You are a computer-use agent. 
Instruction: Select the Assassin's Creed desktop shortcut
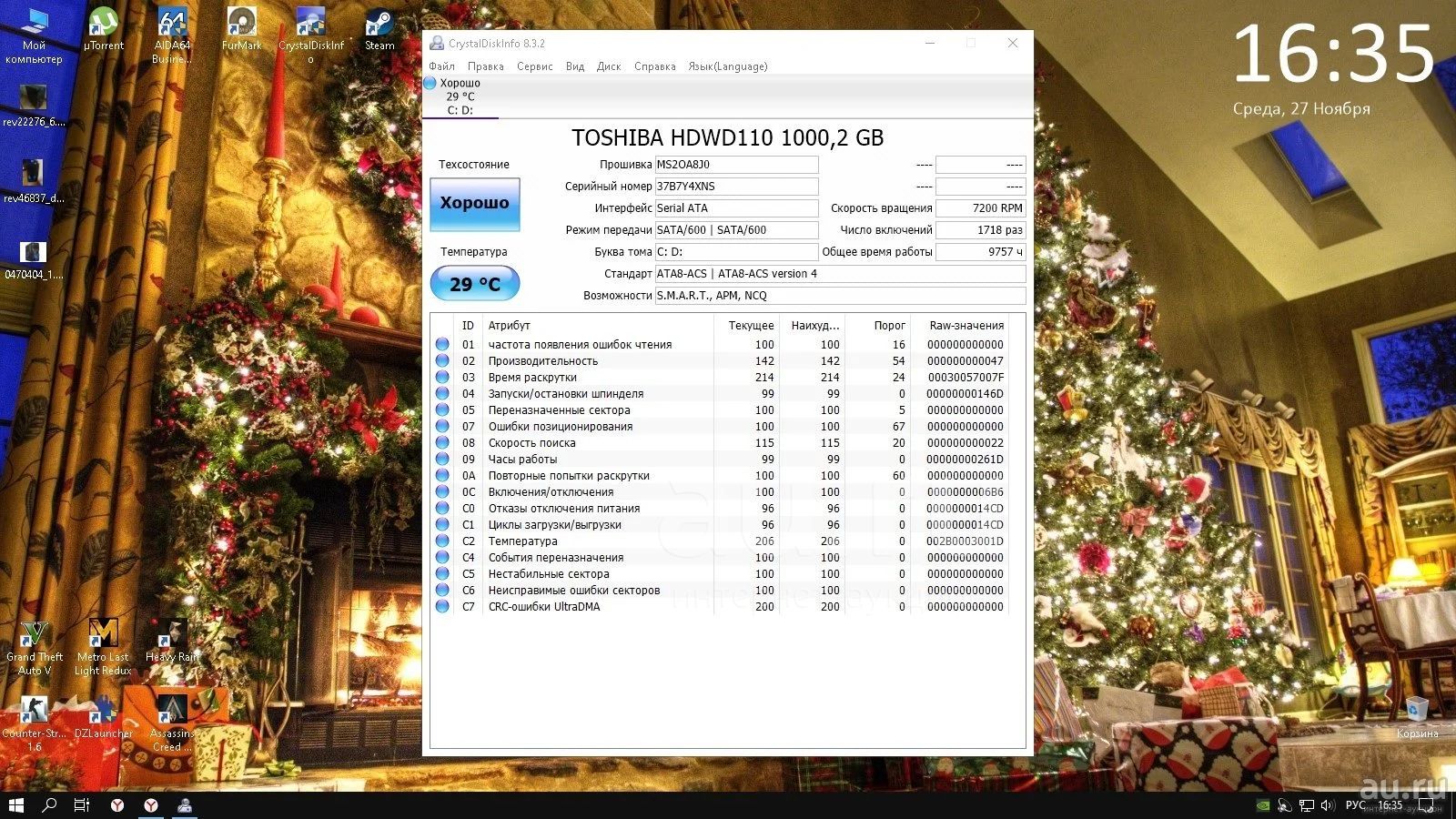(172, 723)
